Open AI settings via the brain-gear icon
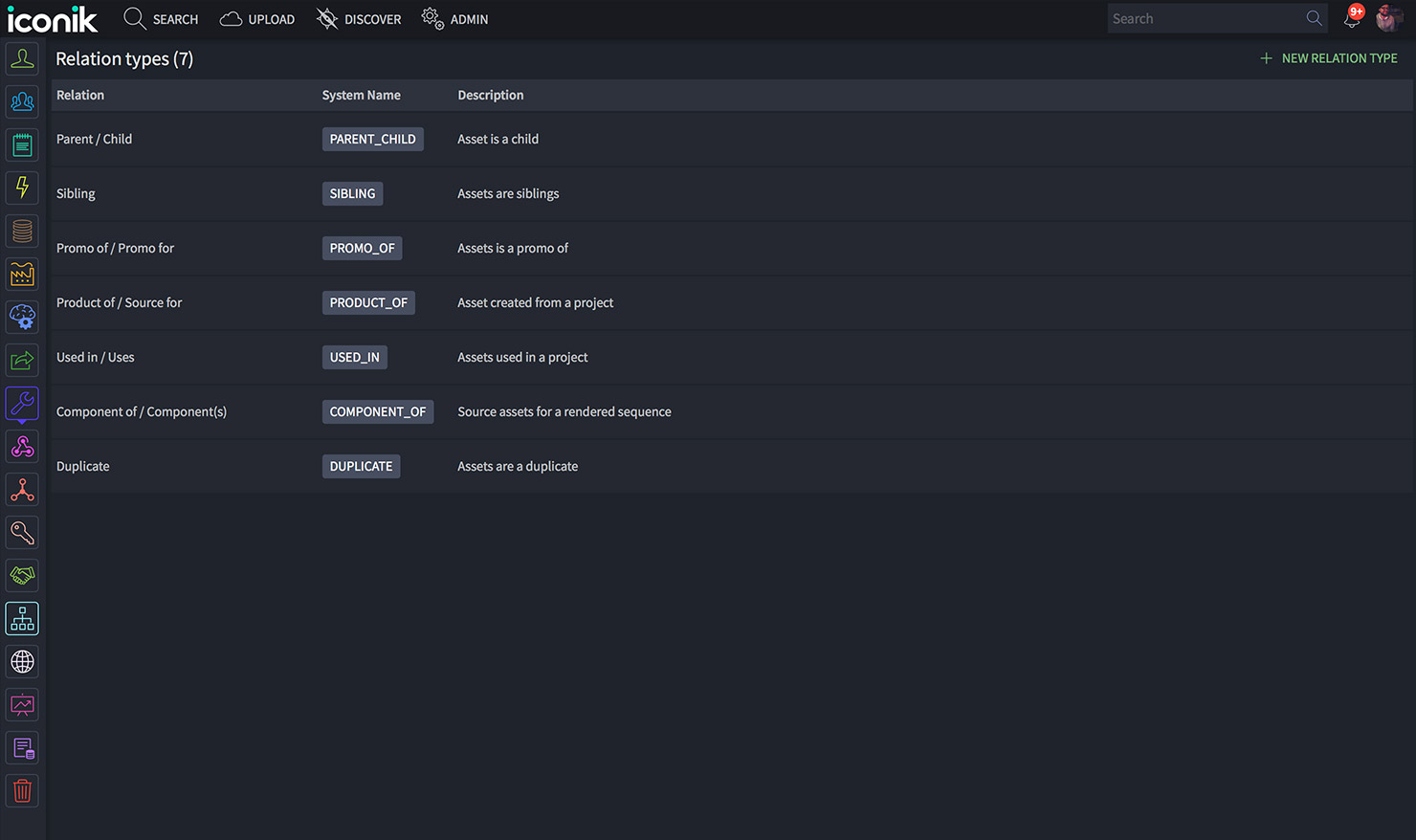 [x=22, y=317]
